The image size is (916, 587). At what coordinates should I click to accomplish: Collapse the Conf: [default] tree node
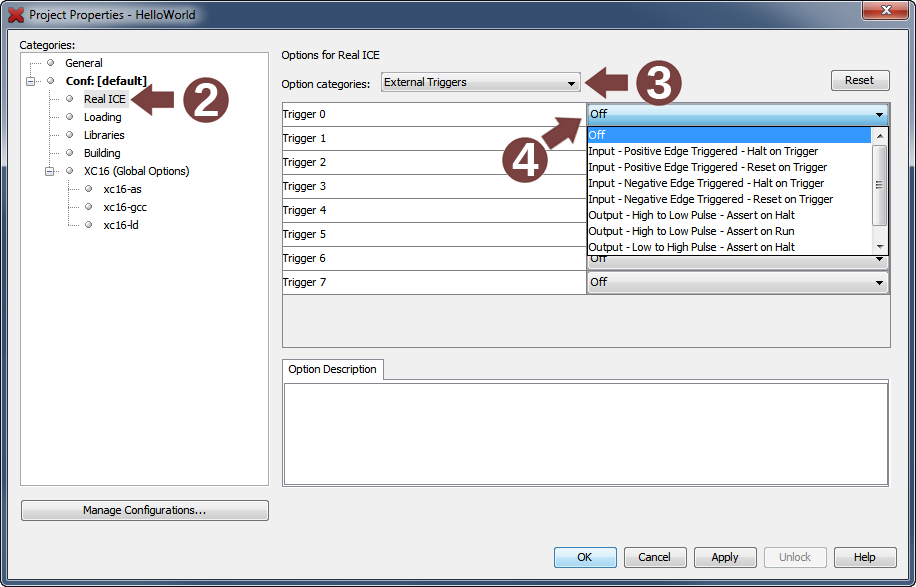pyautogui.click(x=31, y=81)
